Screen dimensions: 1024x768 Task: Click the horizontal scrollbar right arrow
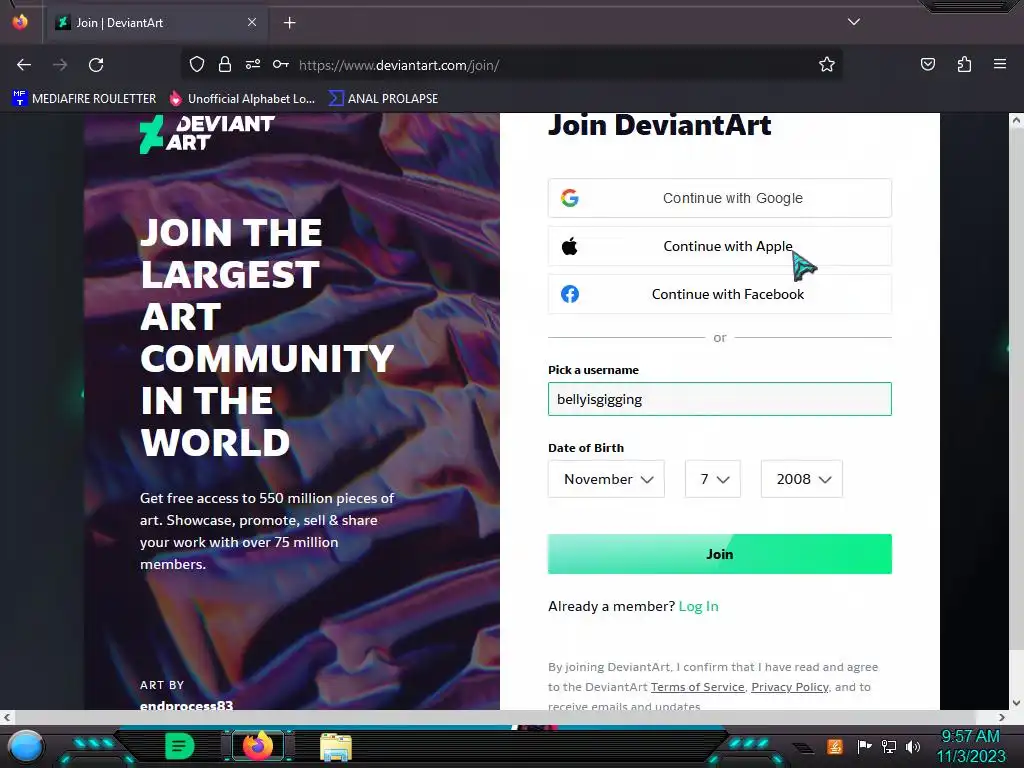[1002, 717]
